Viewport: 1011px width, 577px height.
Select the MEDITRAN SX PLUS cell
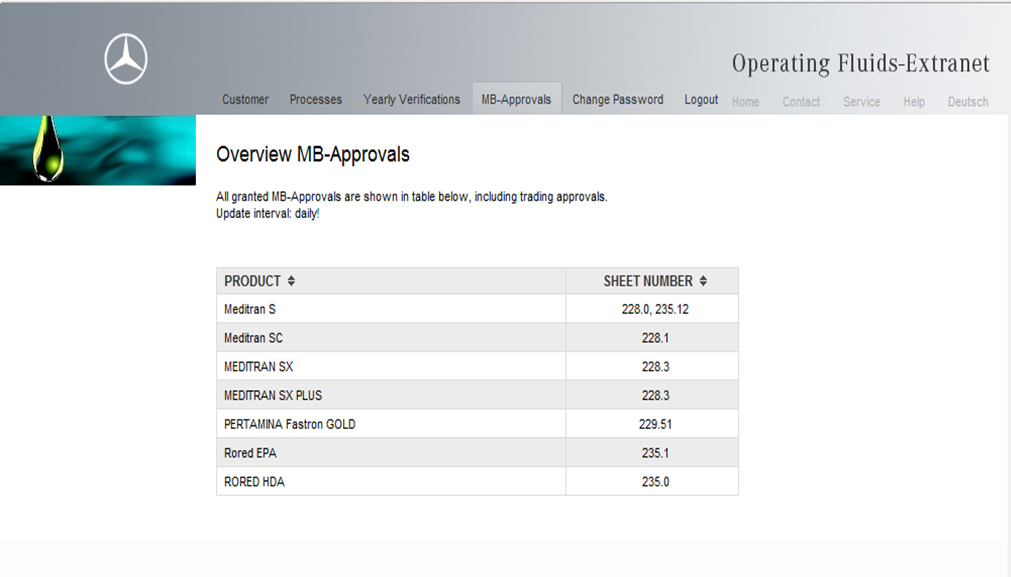391,395
